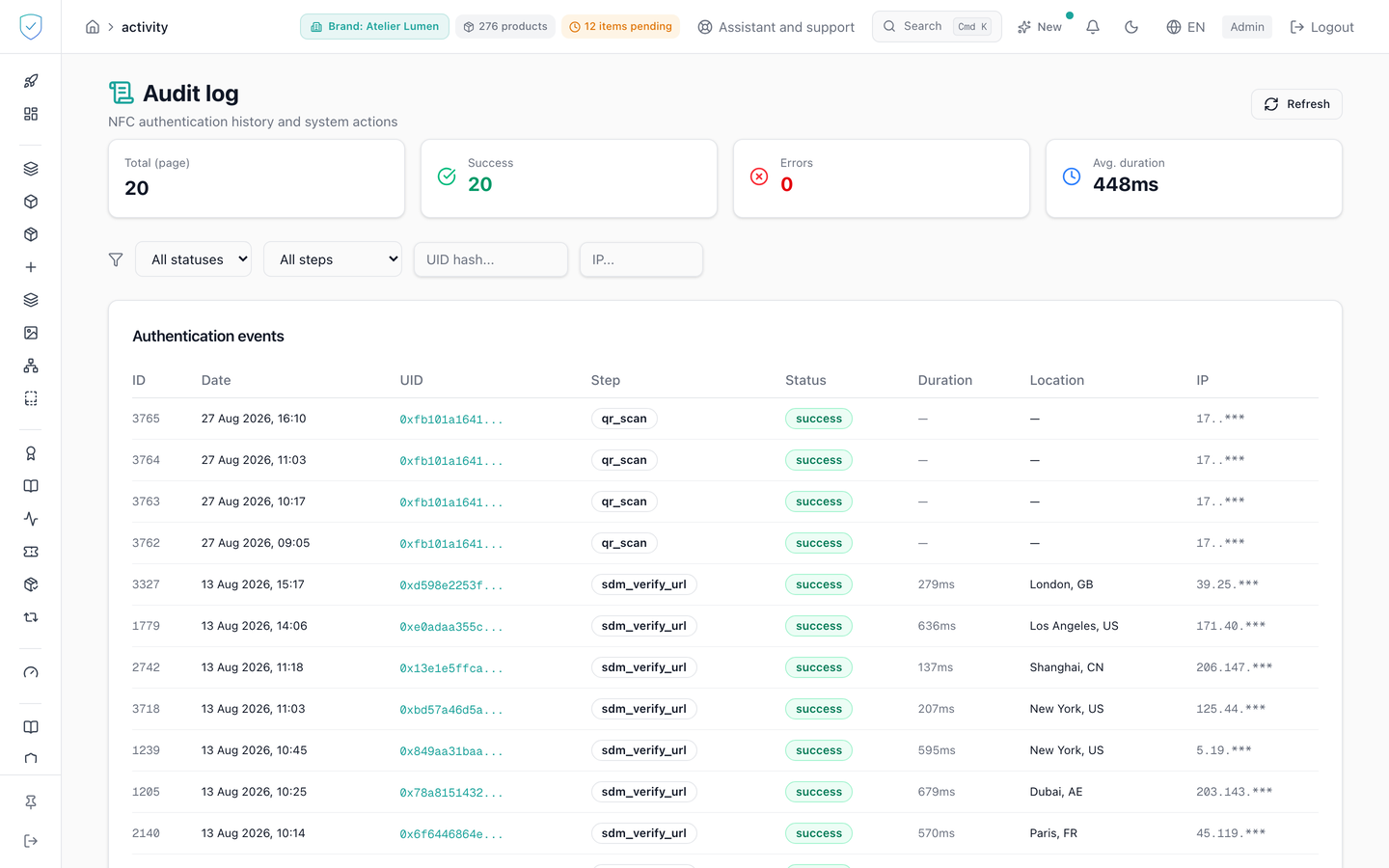Open the award ribbon sidebar icon
1389x868 pixels.
31,453
